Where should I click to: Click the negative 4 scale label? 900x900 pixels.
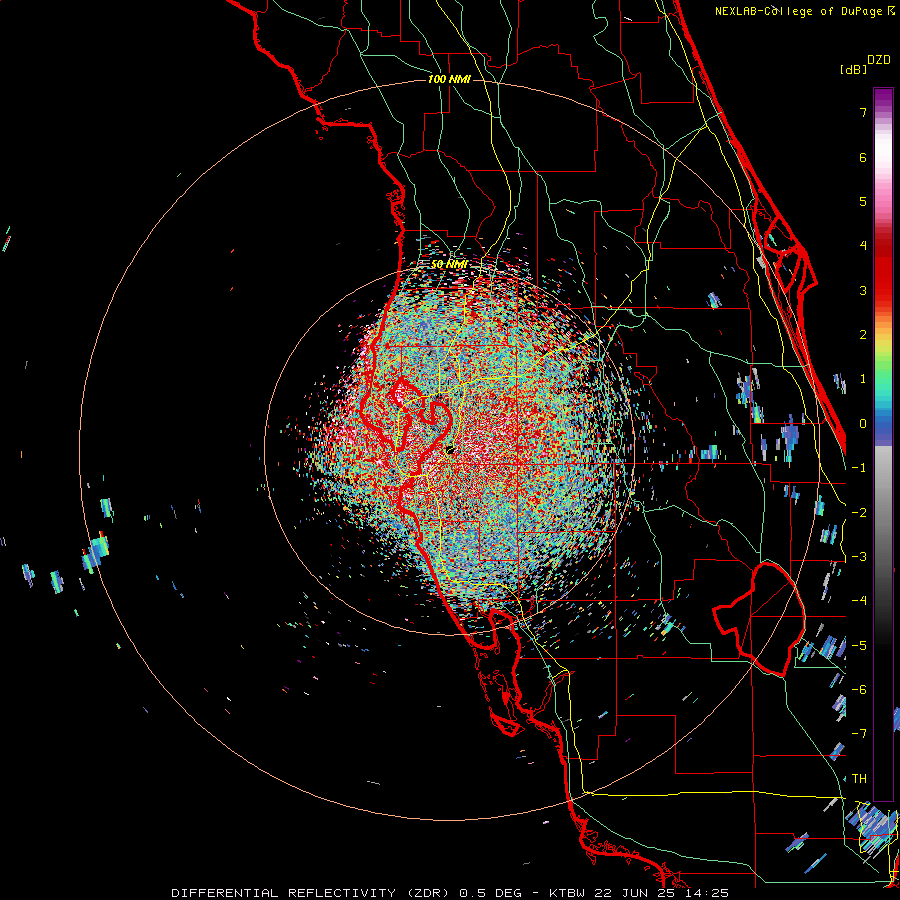[859, 601]
